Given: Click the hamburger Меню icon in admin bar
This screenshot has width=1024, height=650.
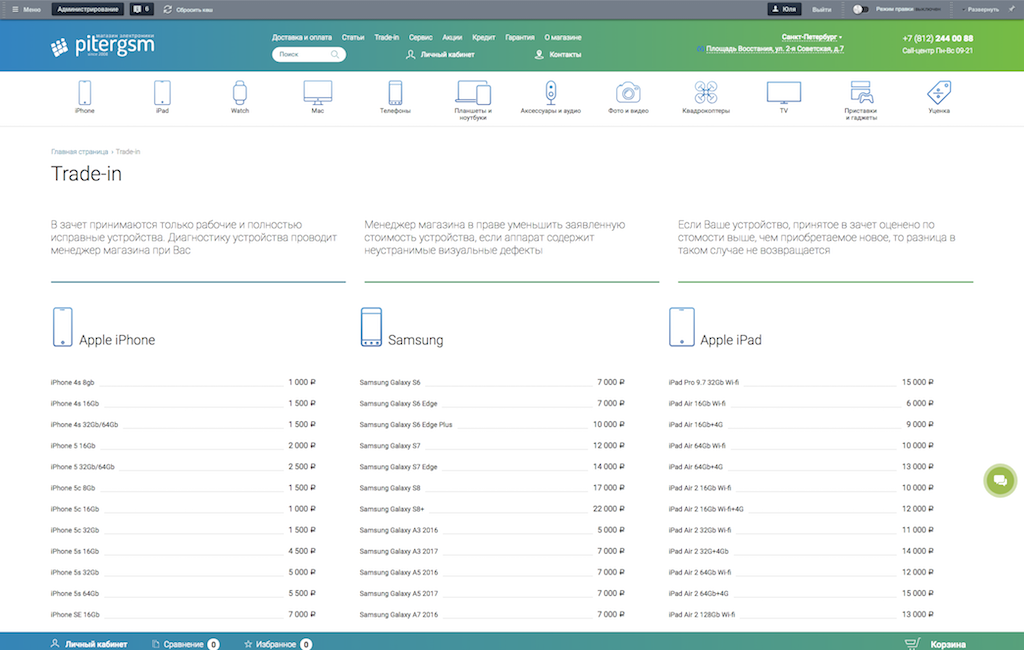Looking at the screenshot, I should (x=15, y=10).
